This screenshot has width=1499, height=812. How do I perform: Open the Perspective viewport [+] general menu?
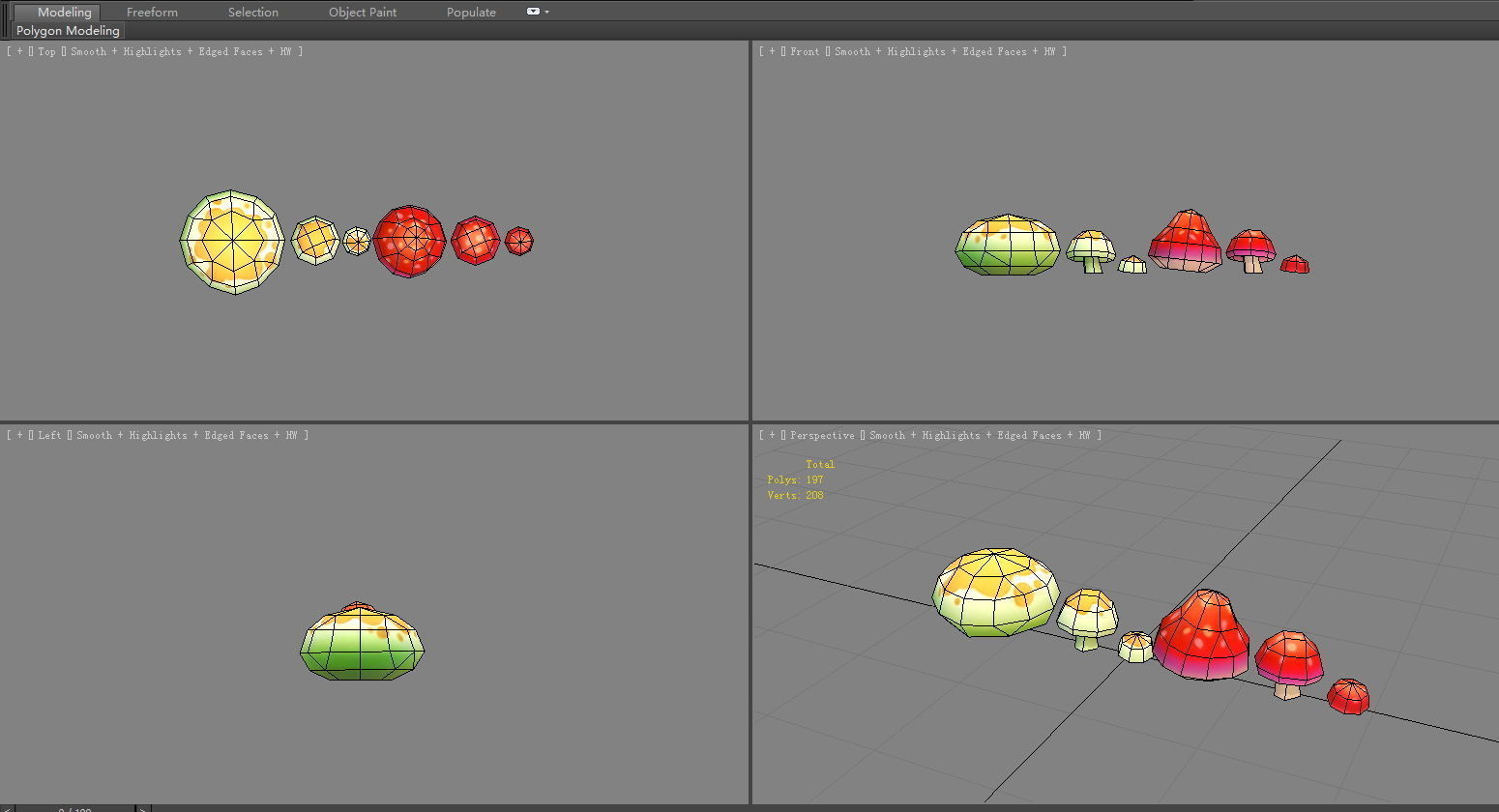click(x=772, y=435)
